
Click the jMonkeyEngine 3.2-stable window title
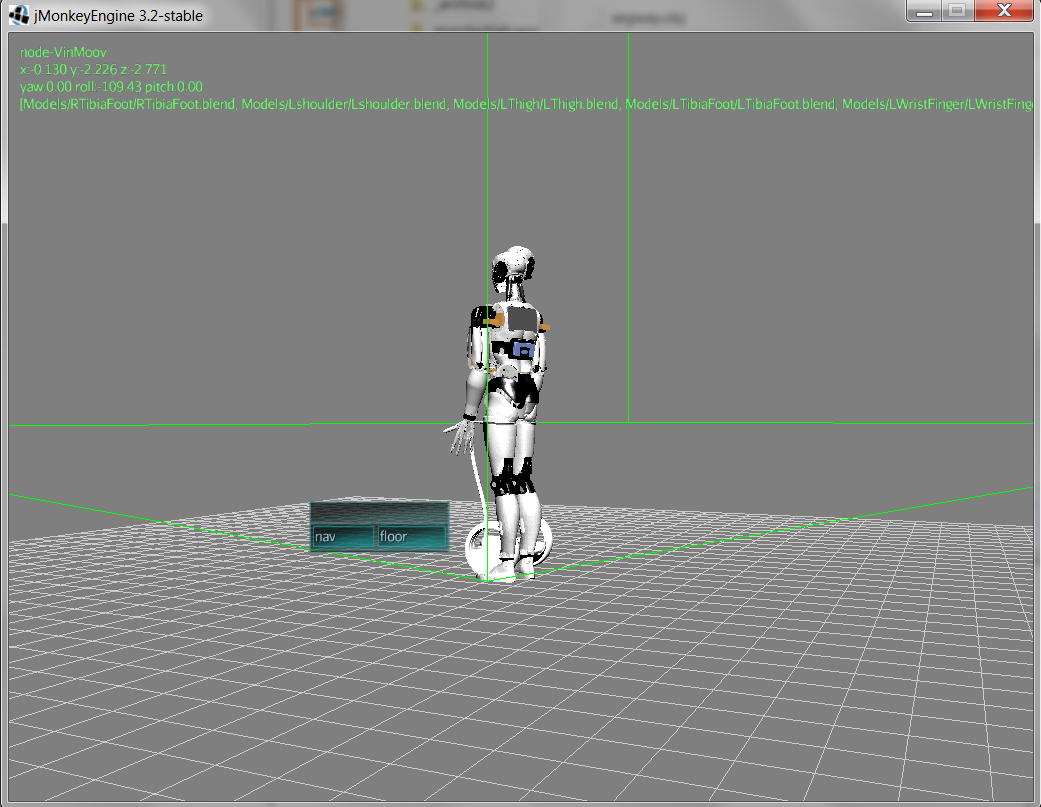pyautogui.click(x=118, y=15)
